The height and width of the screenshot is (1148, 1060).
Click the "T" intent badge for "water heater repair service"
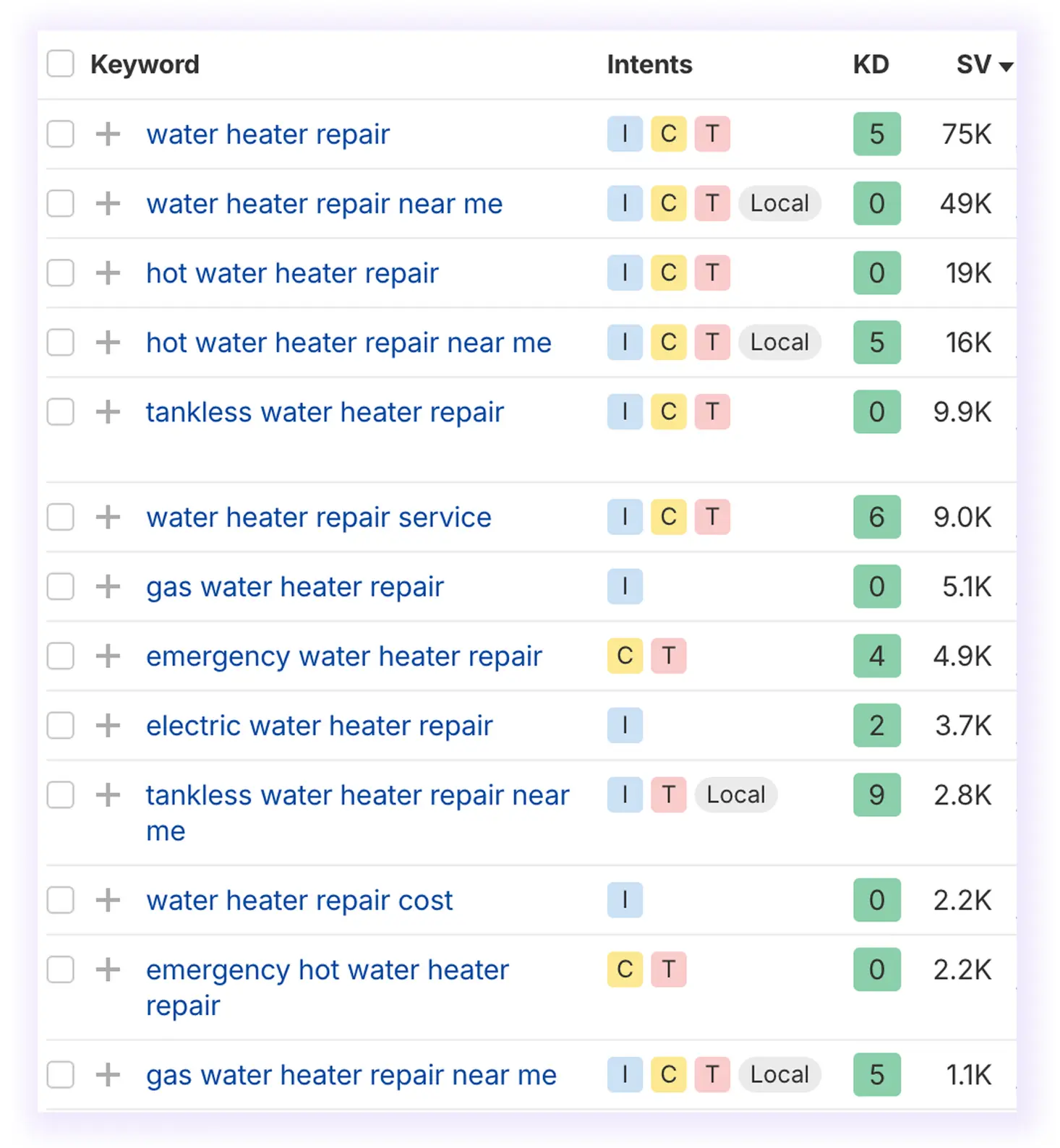(712, 518)
